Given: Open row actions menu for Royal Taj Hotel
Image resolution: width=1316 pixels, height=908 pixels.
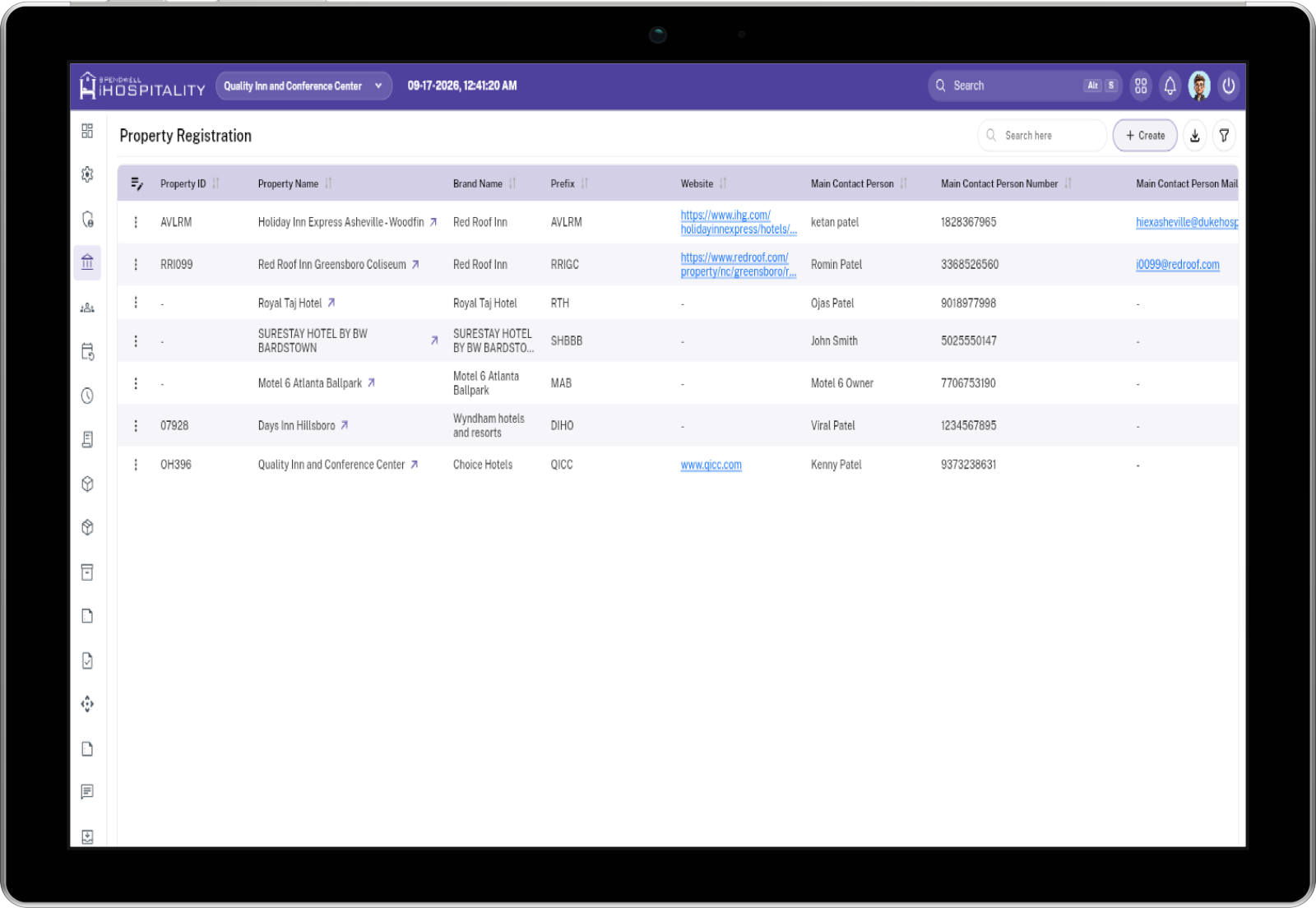Looking at the screenshot, I should click(x=136, y=303).
